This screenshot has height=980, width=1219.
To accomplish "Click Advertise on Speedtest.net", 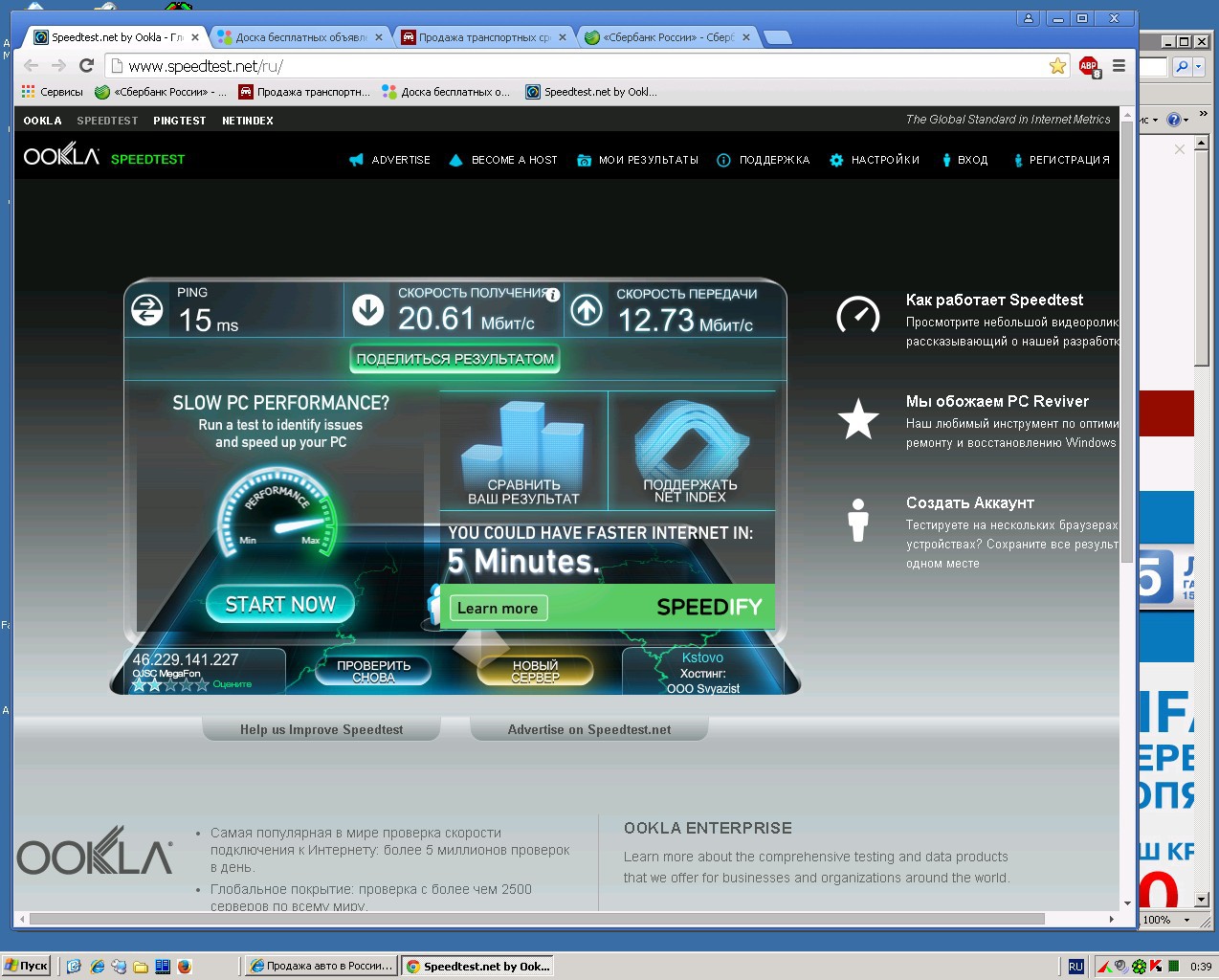I will click(589, 729).
